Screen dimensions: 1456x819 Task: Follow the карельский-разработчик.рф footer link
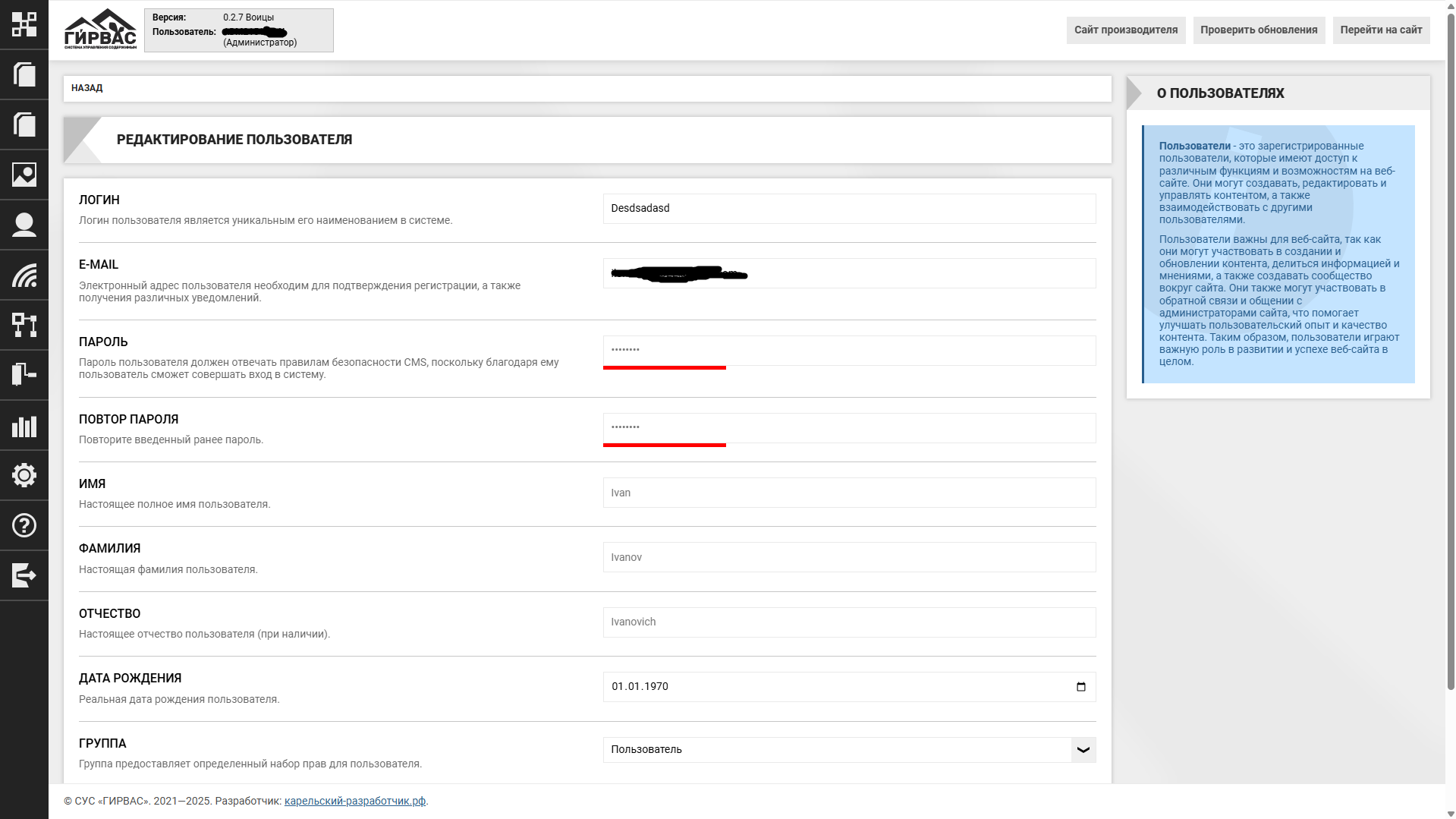point(354,801)
